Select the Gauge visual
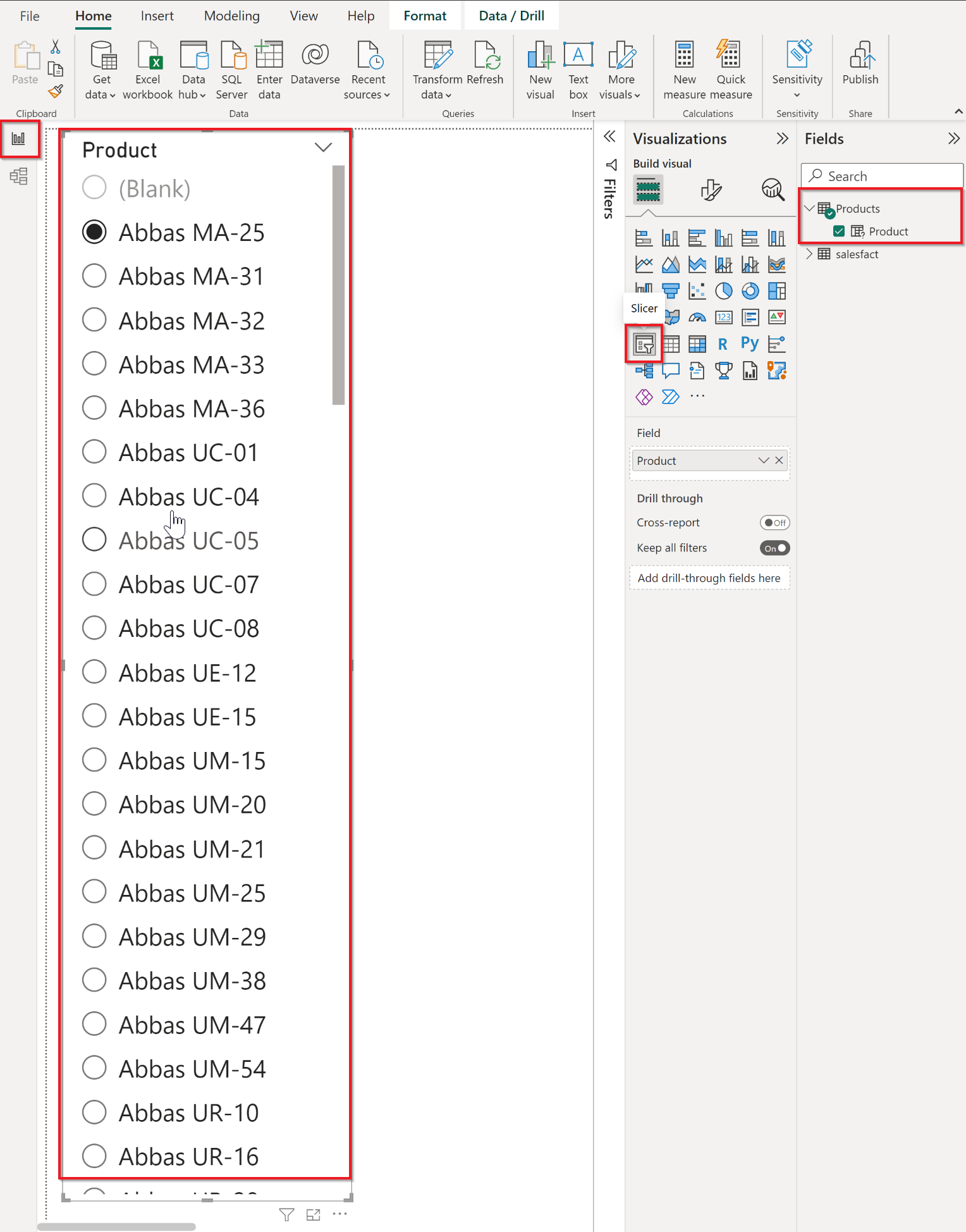The width and height of the screenshot is (966, 1232). click(697, 317)
